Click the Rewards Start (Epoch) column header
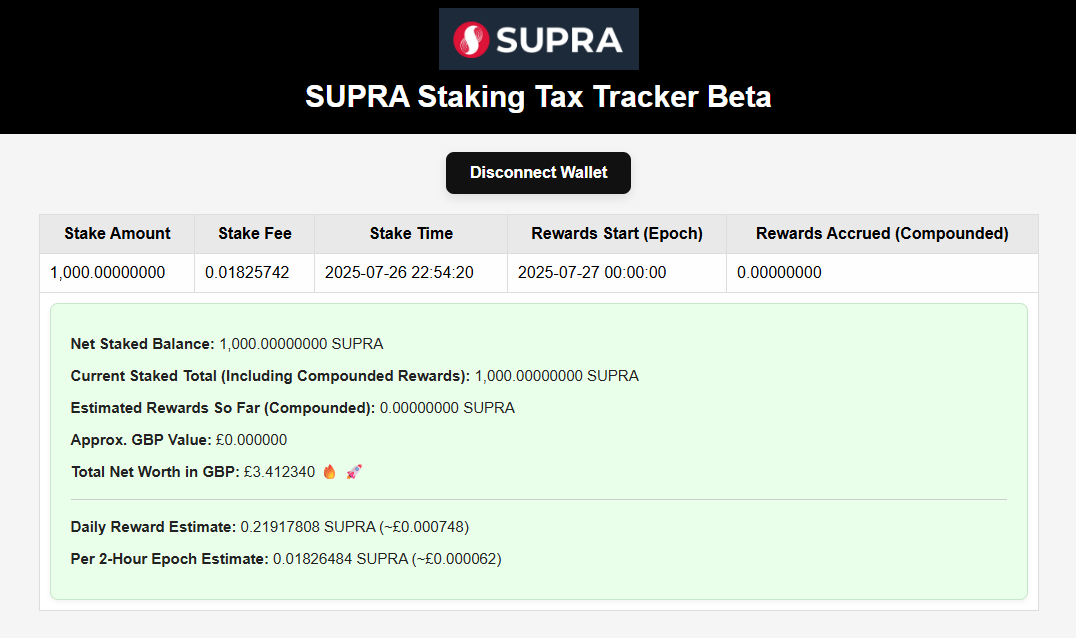Screen dimensions: 1076x638 617,234
